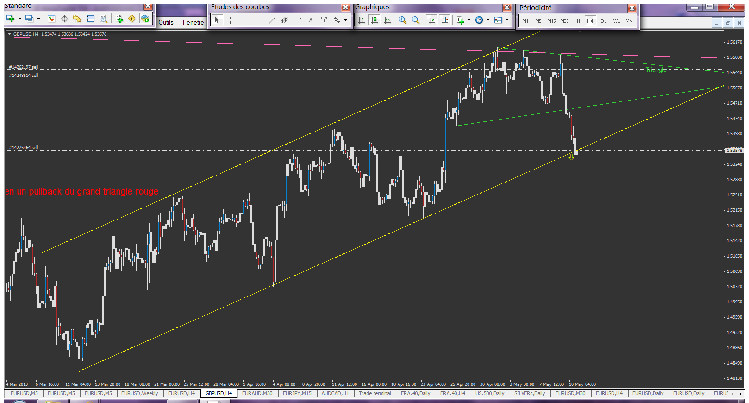Select the equidistant channel tool
Image resolution: width=749 pixels, height=403 pixels.
284,20
